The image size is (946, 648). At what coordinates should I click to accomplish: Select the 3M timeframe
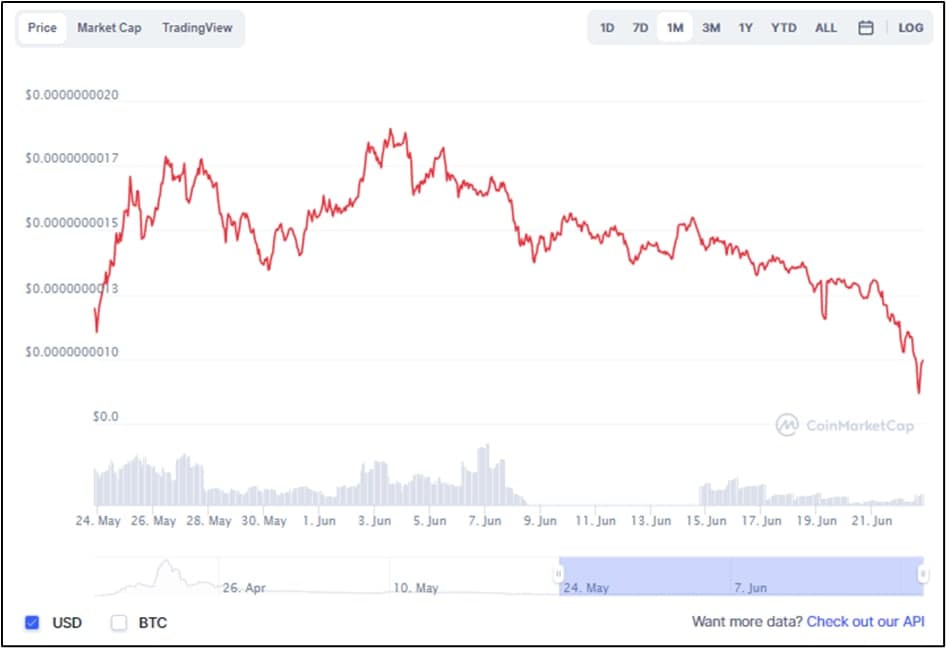tap(711, 28)
